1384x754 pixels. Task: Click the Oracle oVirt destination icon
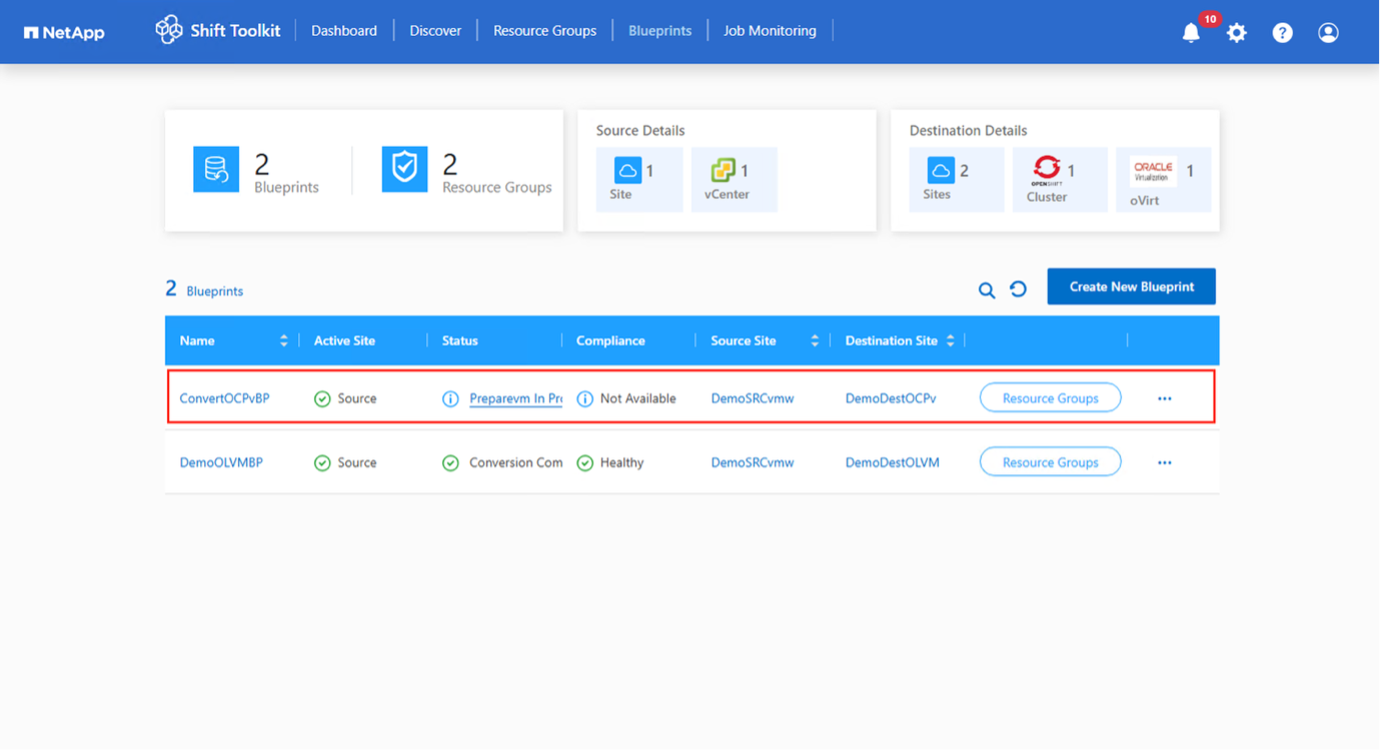pos(1153,171)
